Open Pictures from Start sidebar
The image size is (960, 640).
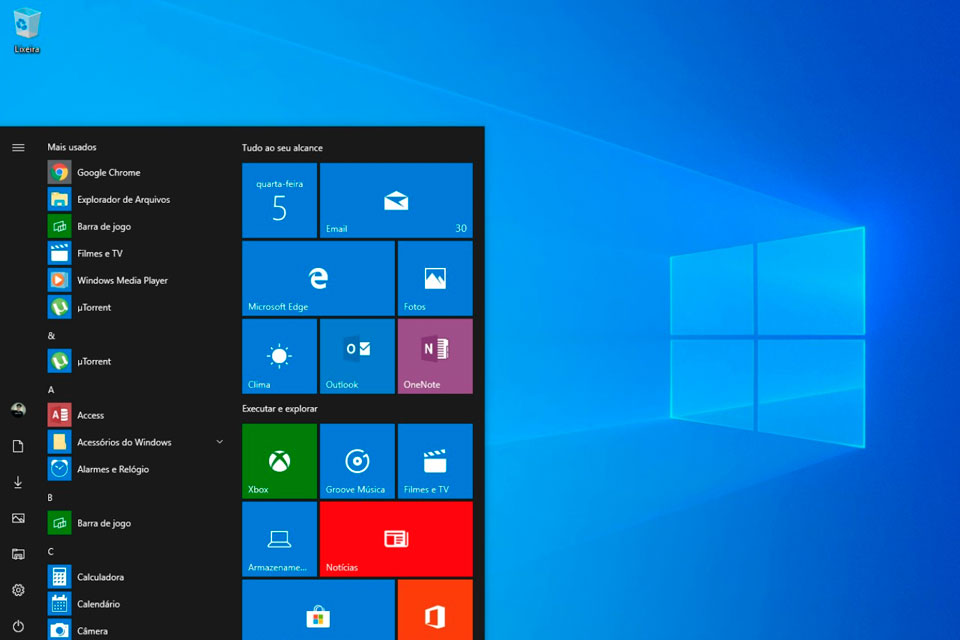[x=18, y=519]
